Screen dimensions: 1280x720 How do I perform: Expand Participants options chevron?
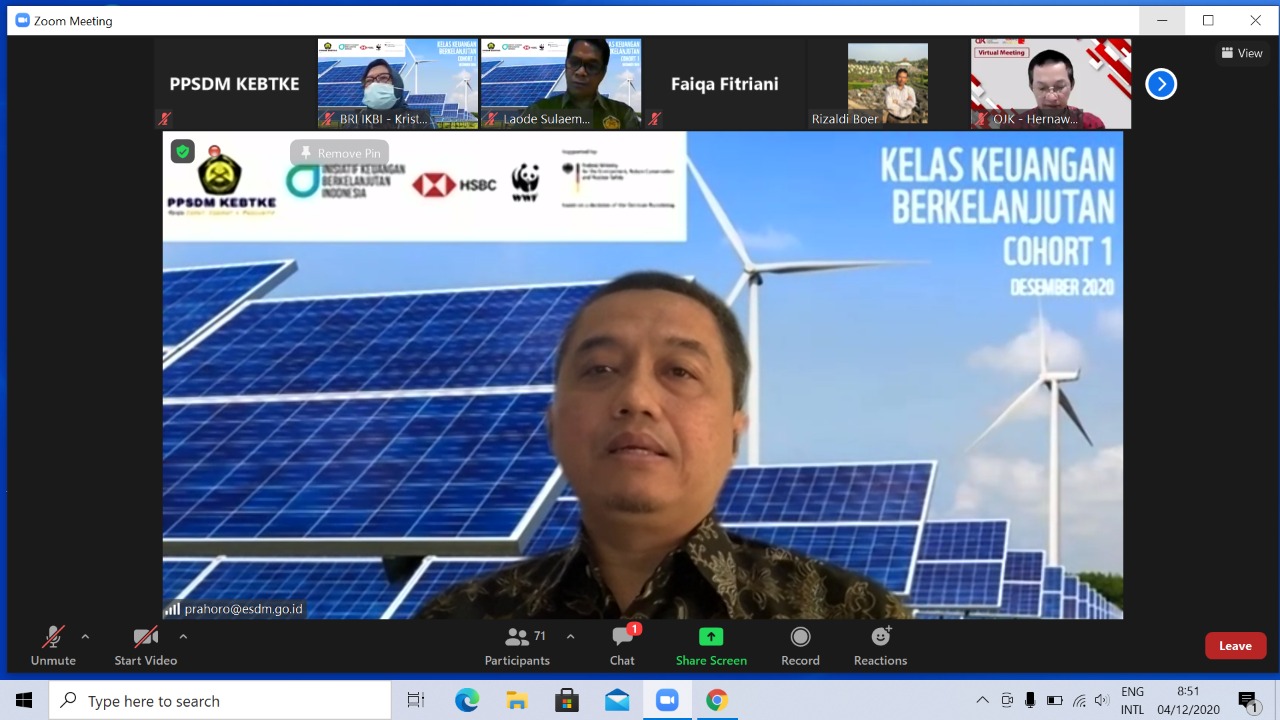coord(569,635)
